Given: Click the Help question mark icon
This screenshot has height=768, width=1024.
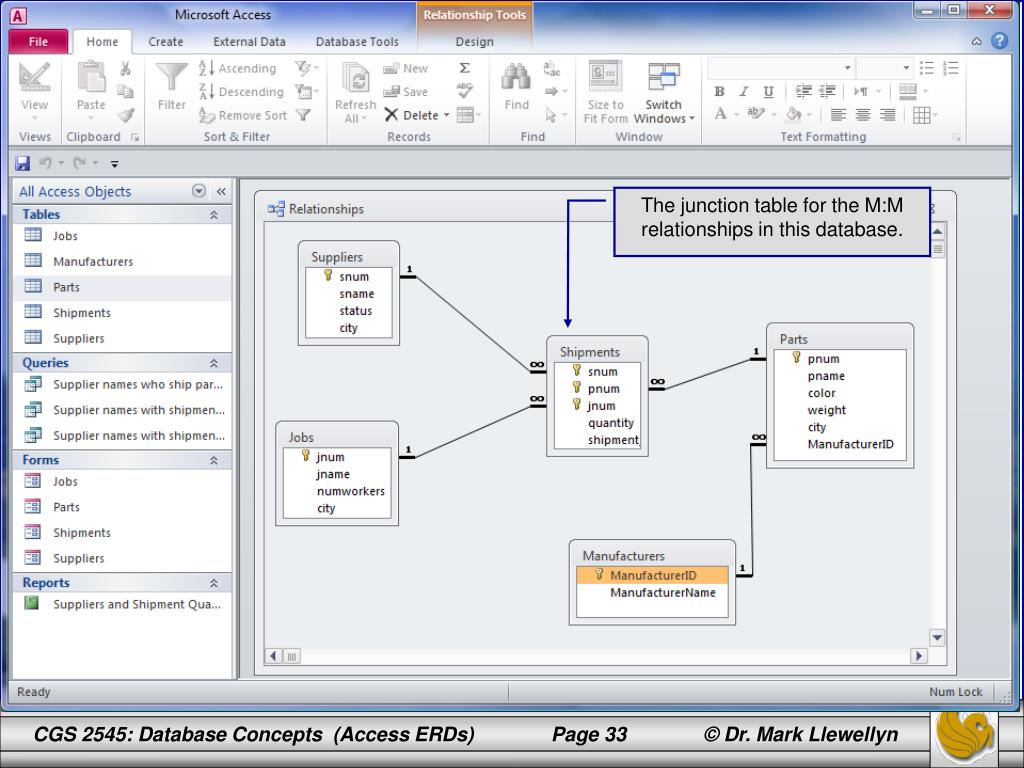Looking at the screenshot, I should point(999,40).
